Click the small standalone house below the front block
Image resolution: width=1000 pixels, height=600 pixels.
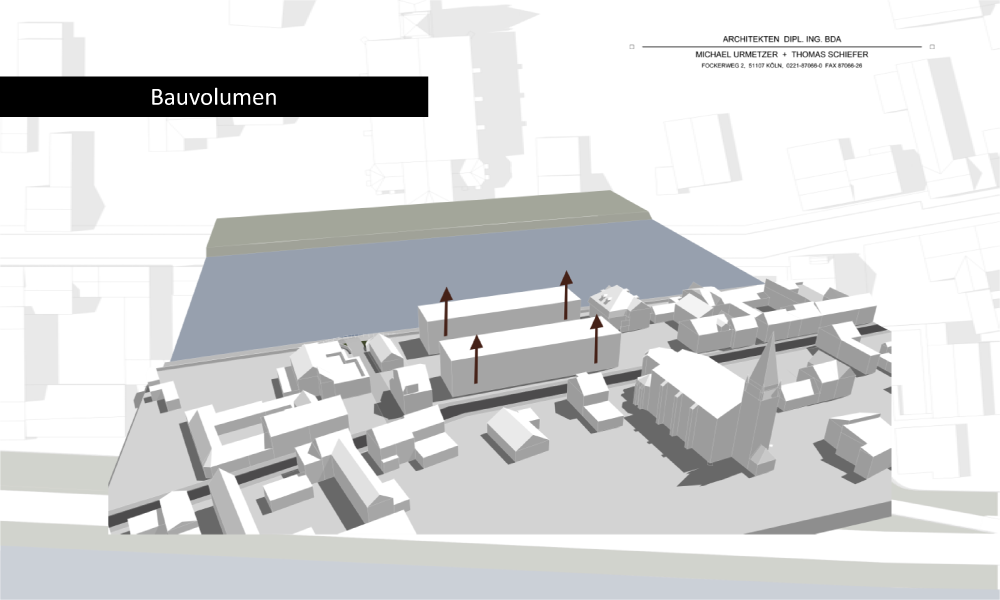(517, 432)
